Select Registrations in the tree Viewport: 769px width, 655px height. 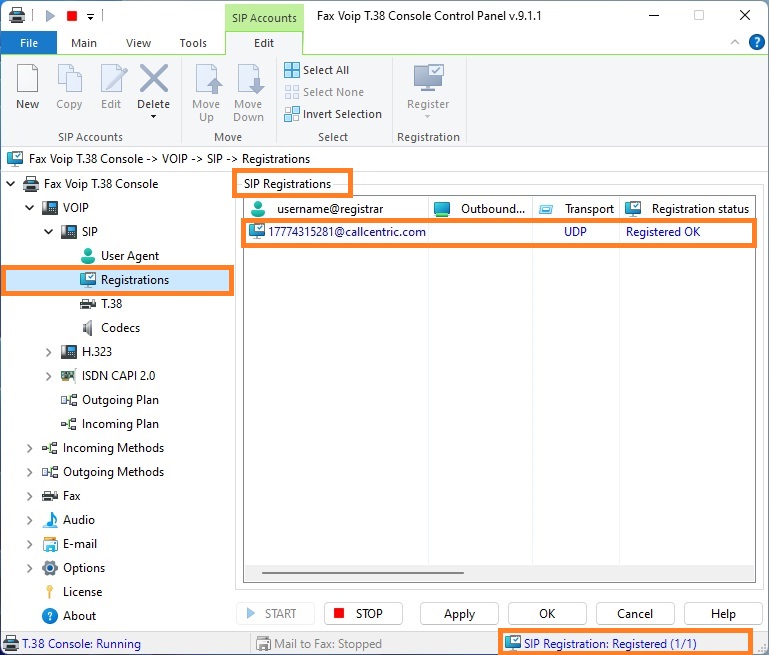point(117,280)
